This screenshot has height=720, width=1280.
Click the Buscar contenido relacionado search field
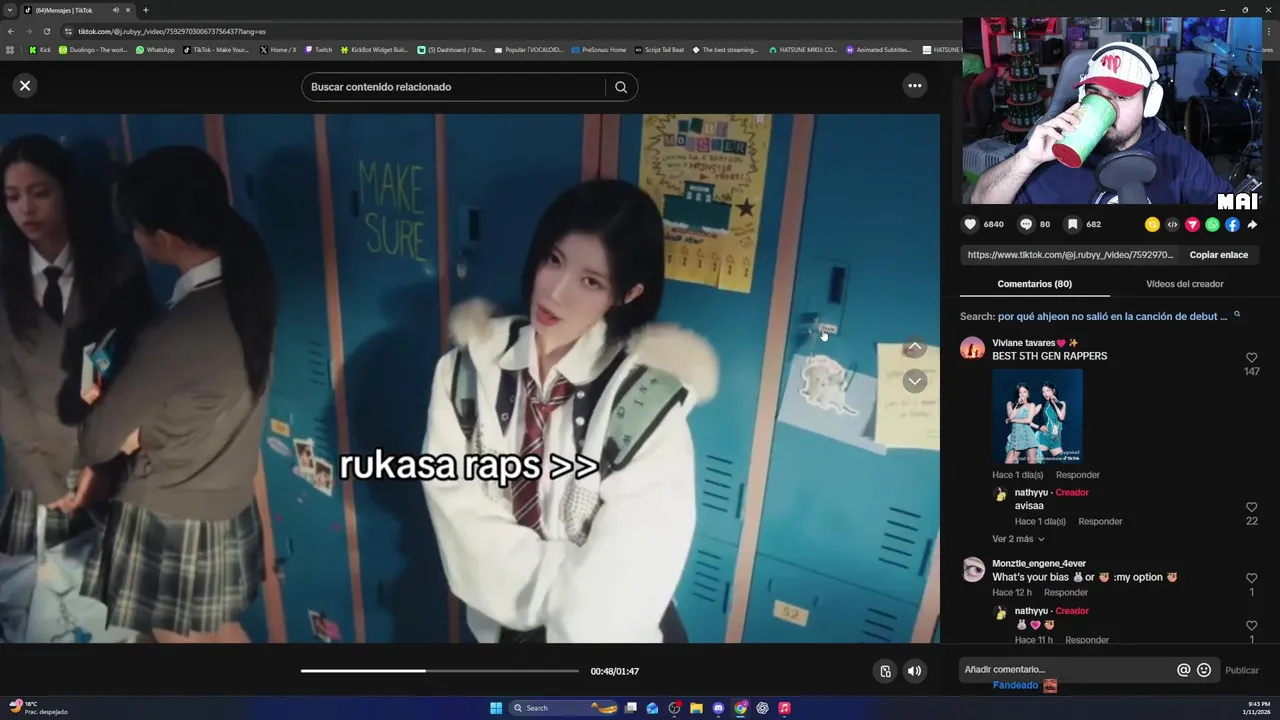[455, 87]
